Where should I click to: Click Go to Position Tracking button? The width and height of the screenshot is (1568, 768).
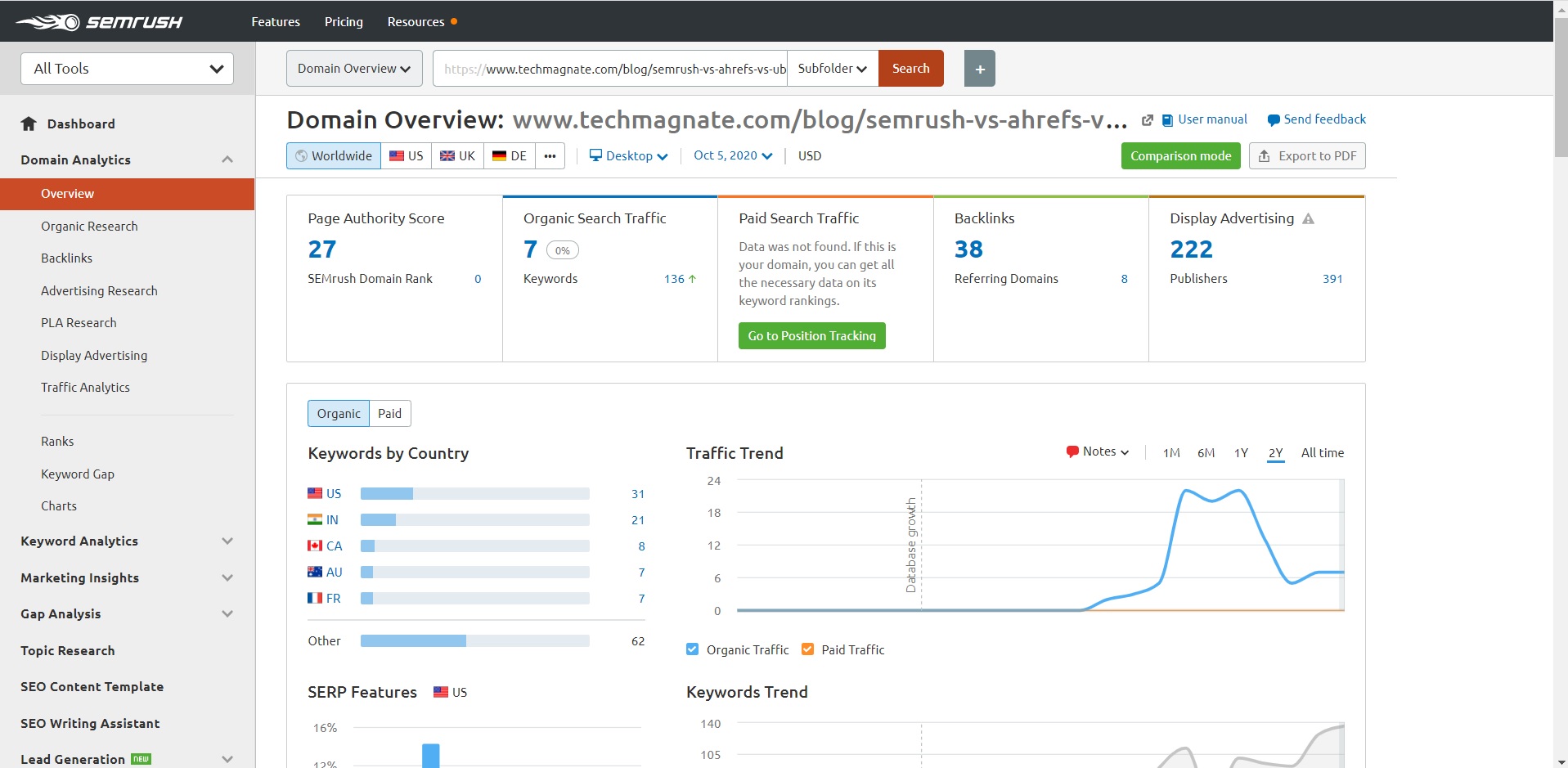click(811, 336)
